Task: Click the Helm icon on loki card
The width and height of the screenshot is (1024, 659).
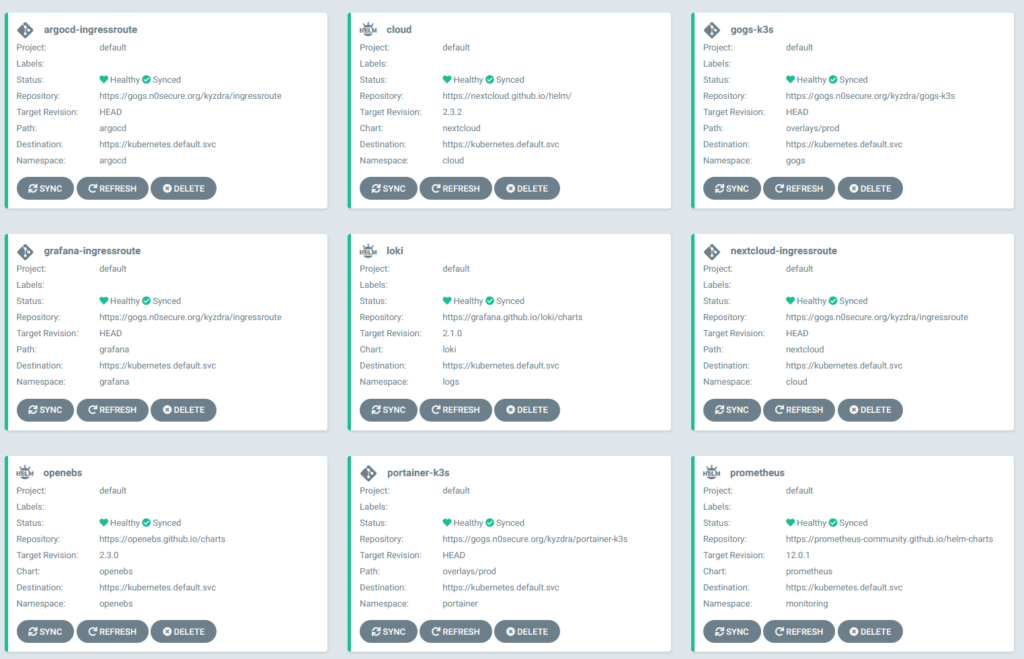Action: pos(368,251)
